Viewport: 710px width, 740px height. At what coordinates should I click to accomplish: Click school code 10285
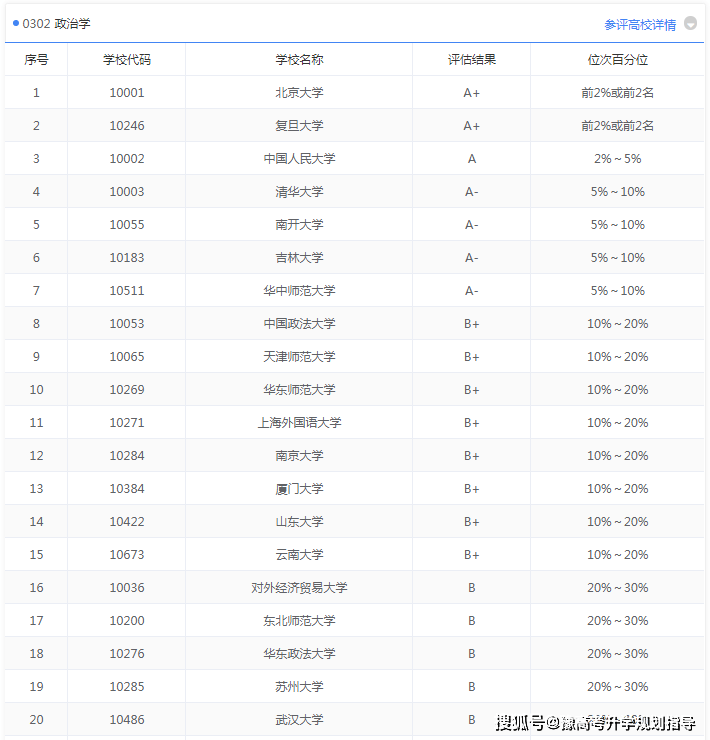127,688
